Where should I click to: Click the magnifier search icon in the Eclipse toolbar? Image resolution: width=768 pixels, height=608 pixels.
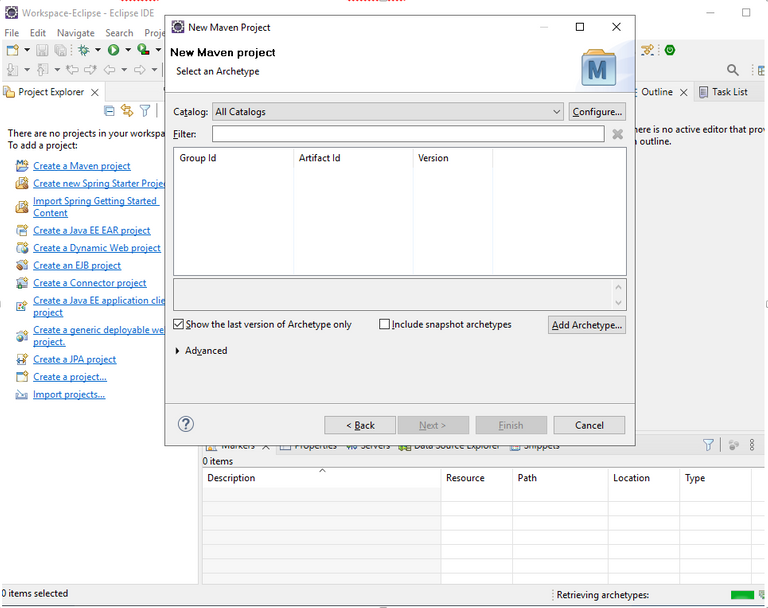[x=733, y=70]
